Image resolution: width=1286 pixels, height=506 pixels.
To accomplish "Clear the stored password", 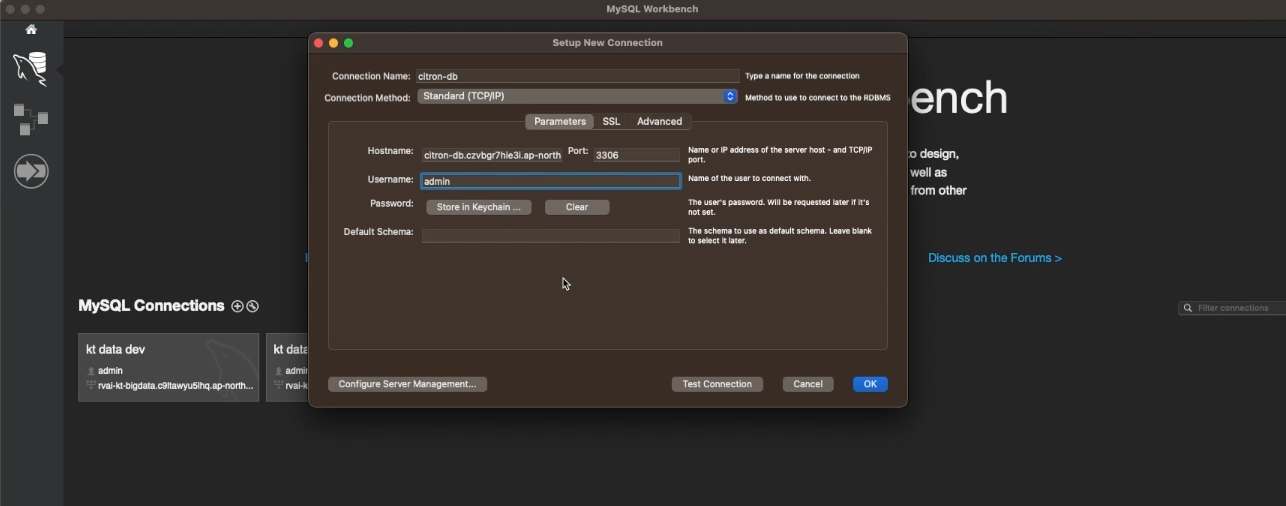I will tap(577, 207).
